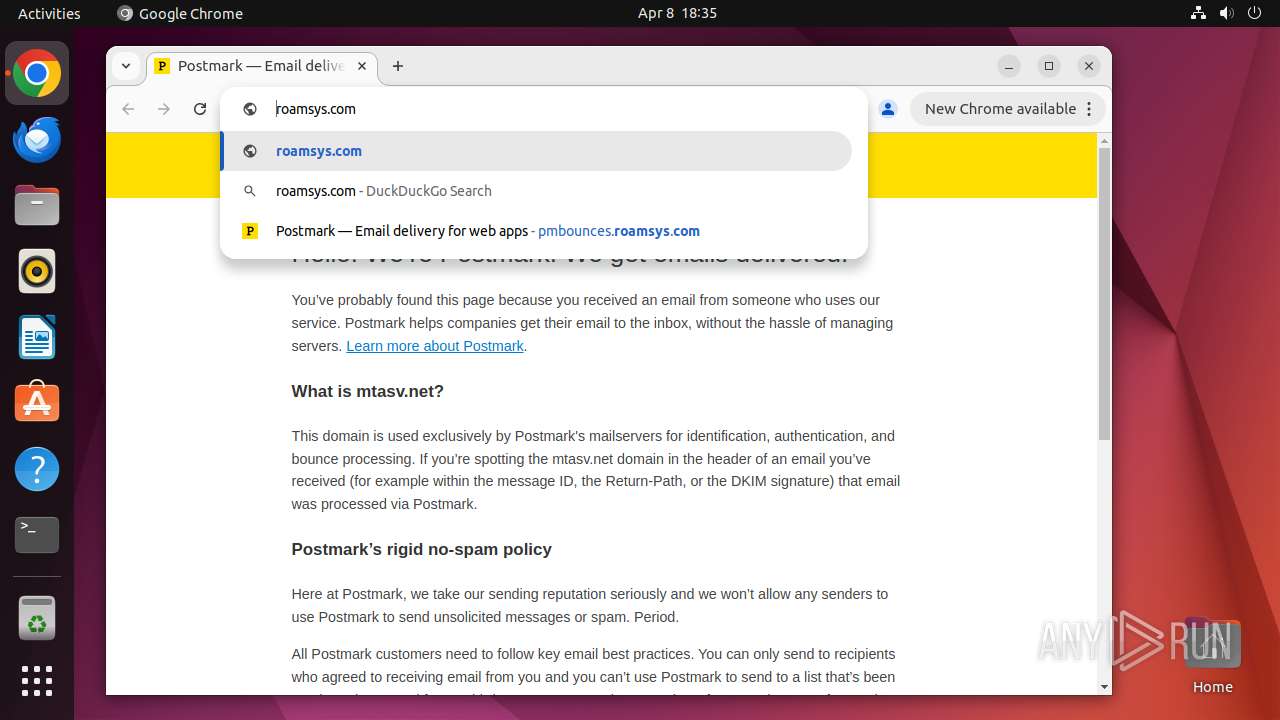Reload the current page

(x=200, y=109)
